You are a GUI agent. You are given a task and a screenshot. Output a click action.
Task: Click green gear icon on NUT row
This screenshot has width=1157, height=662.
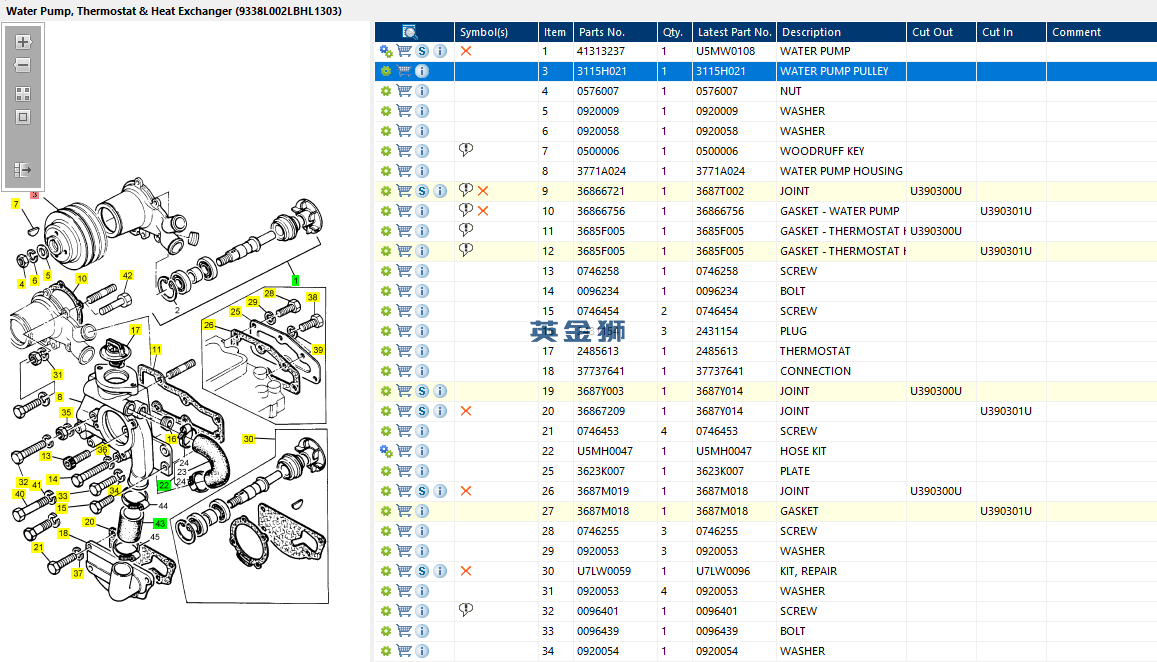click(386, 91)
